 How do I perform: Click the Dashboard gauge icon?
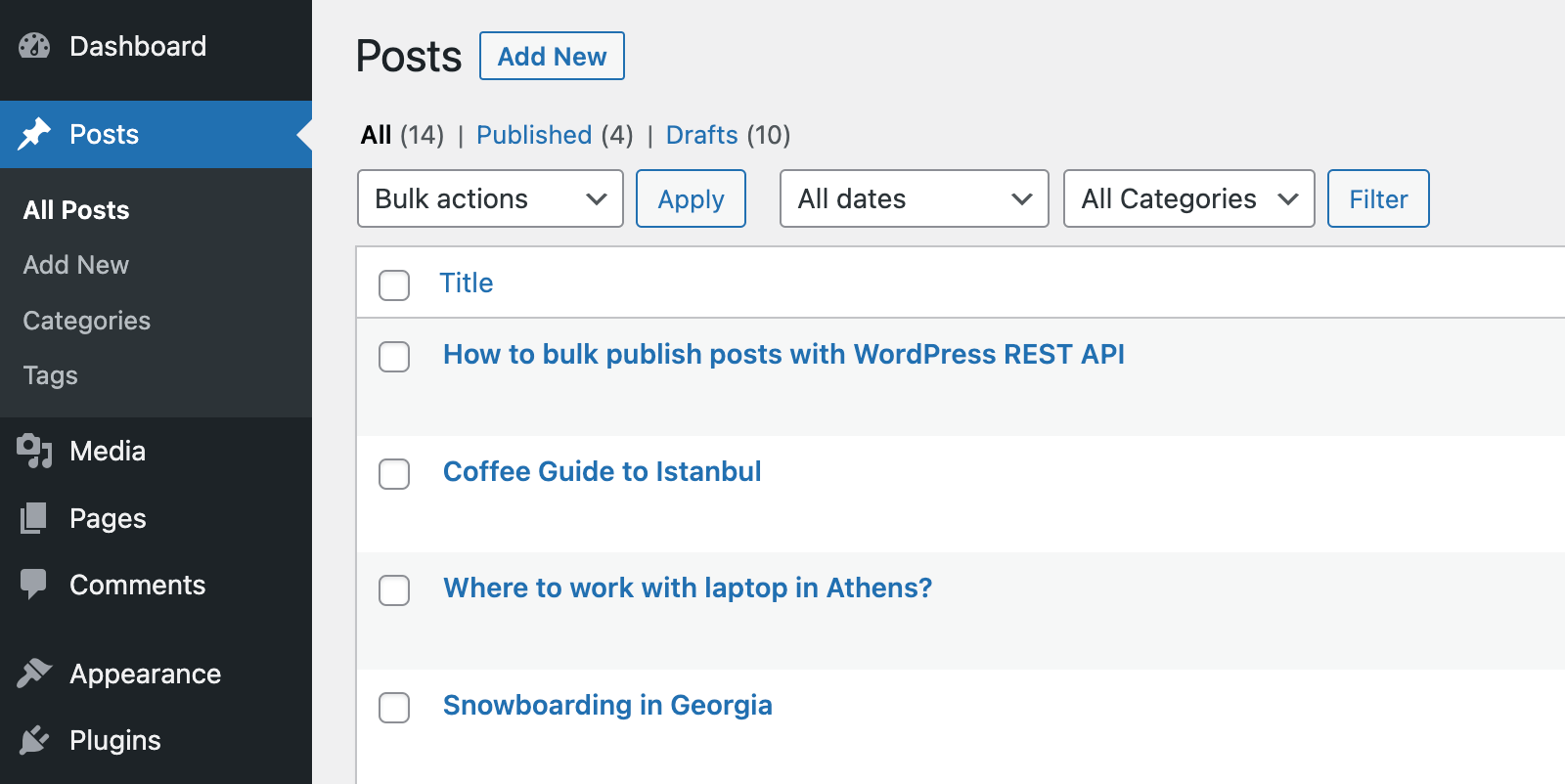tap(34, 46)
